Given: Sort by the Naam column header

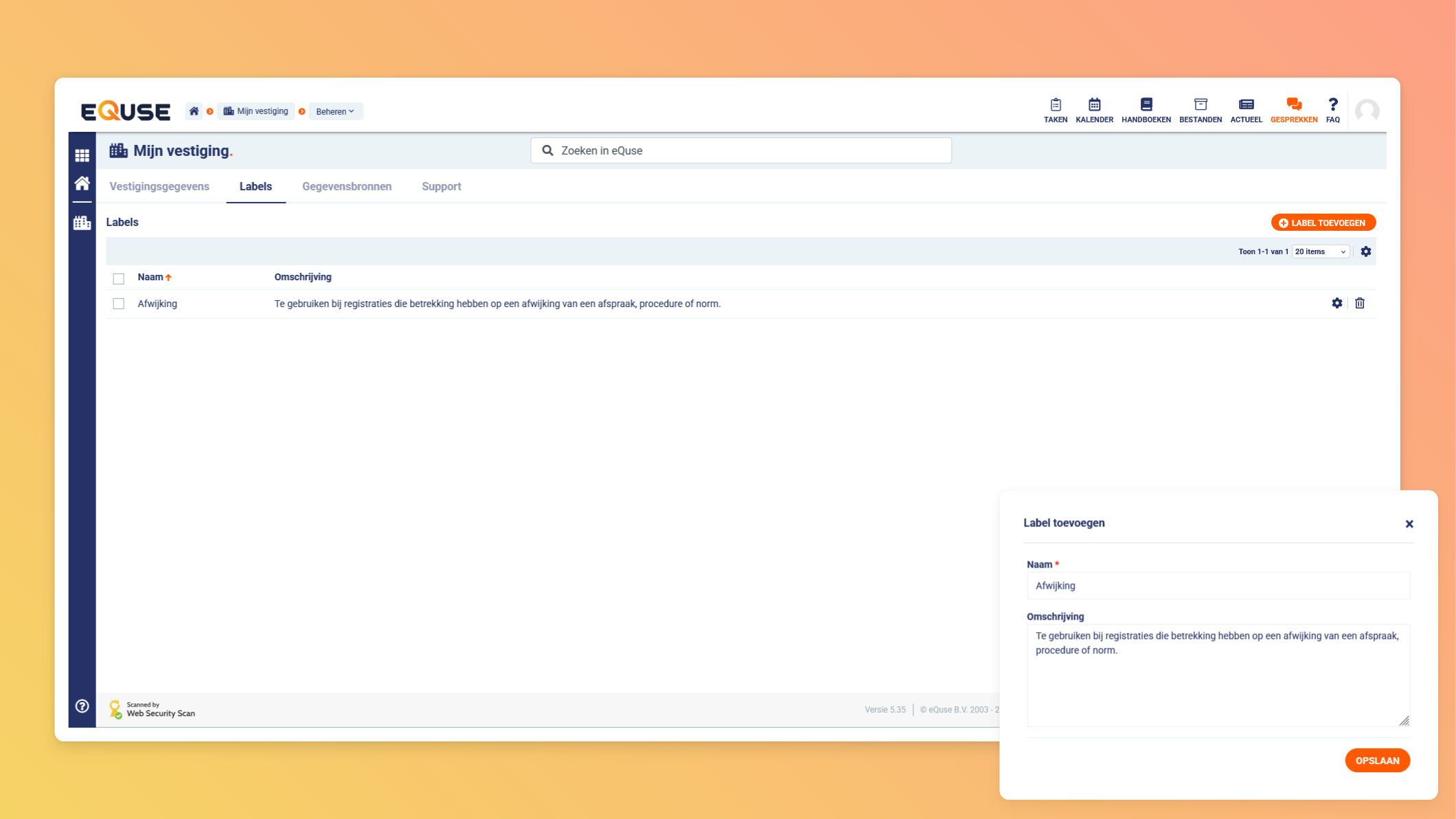Looking at the screenshot, I should (x=150, y=277).
